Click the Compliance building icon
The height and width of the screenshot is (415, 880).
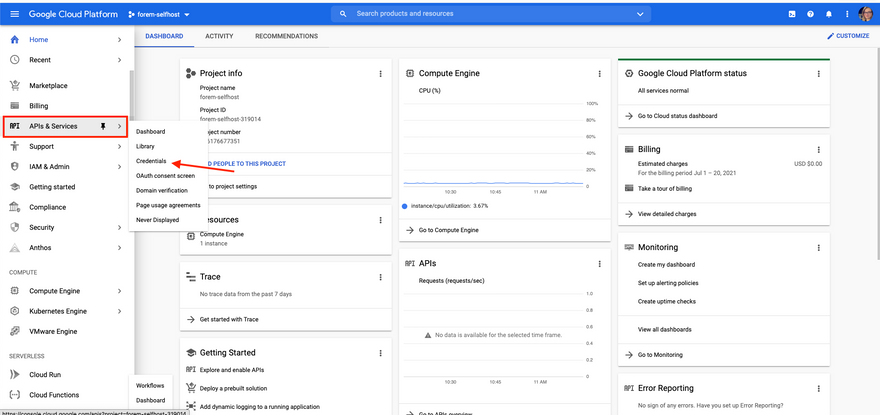15,207
